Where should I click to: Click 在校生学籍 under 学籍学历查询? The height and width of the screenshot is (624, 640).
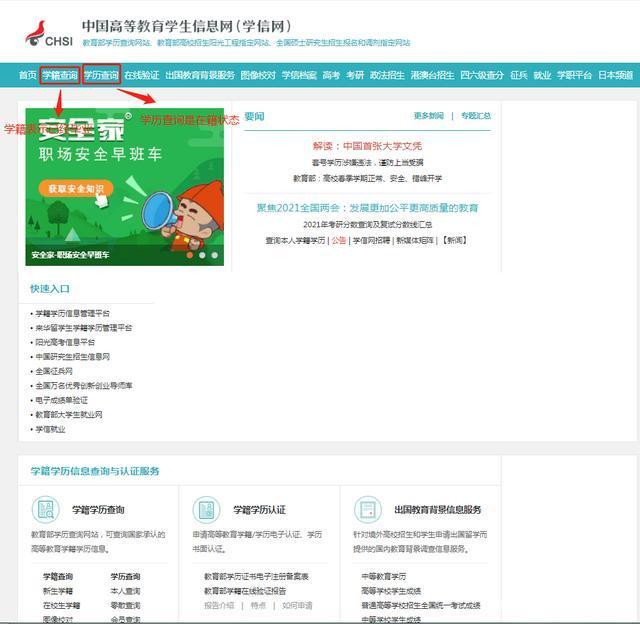tap(62, 605)
